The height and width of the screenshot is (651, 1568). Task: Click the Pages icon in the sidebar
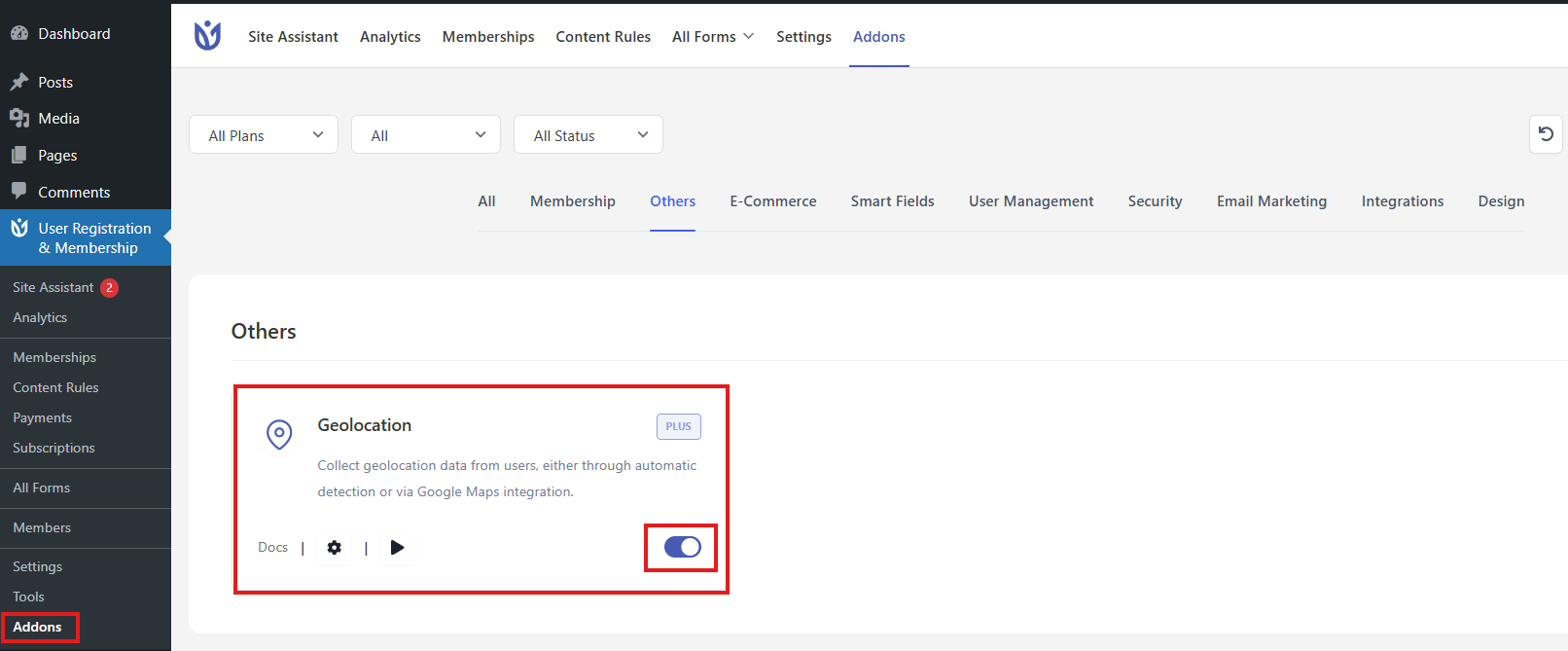pos(19,155)
